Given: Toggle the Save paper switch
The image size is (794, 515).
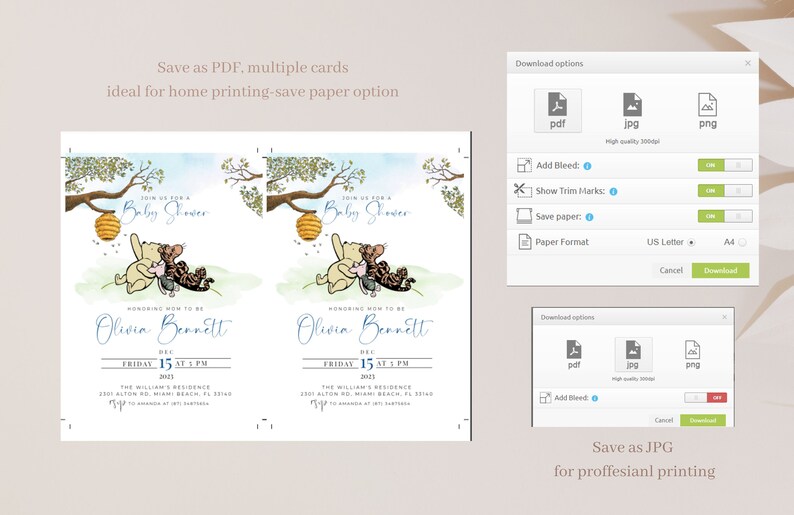Looking at the screenshot, I should [725, 216].
